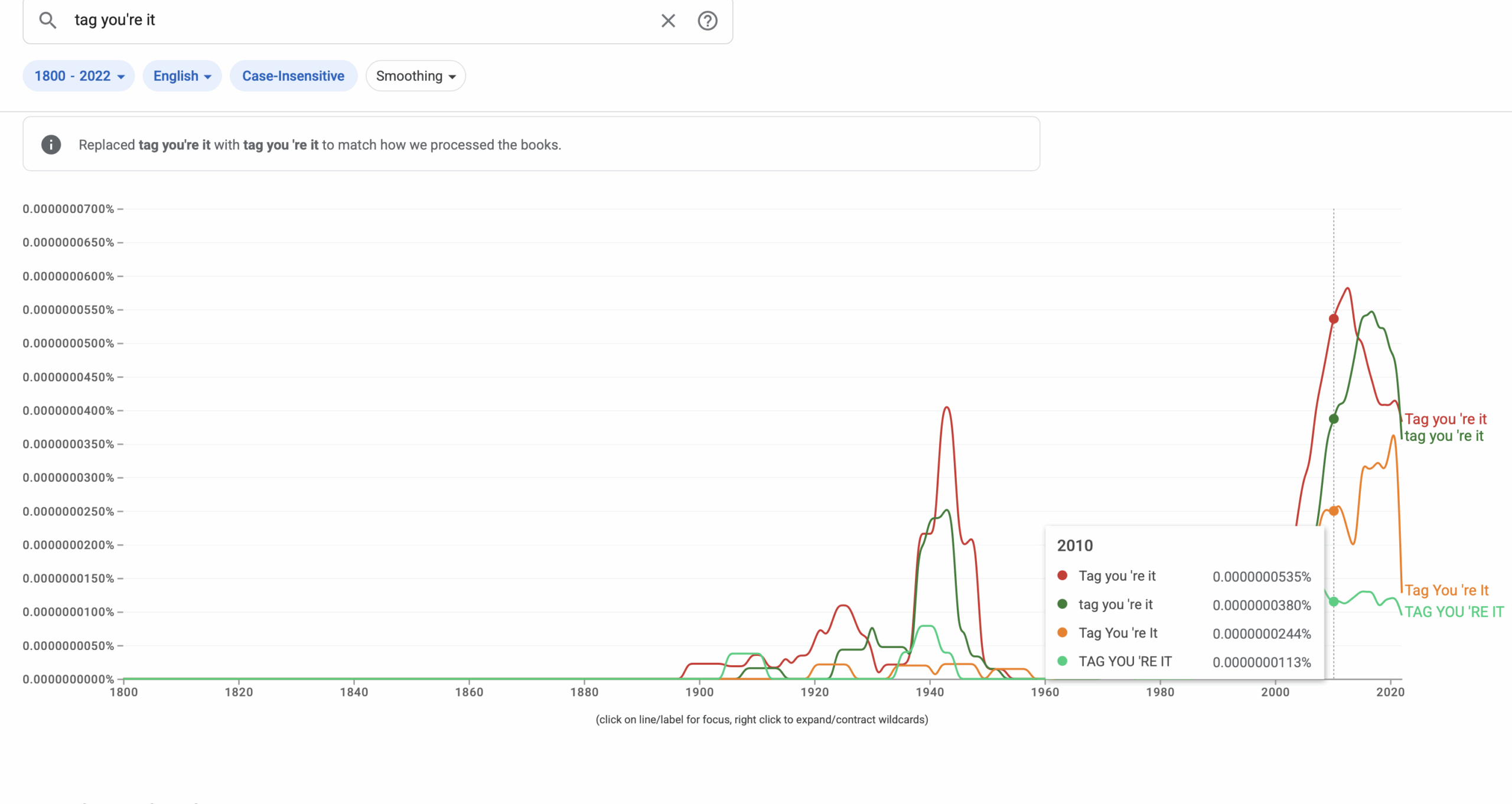Click the red swatch dot in tooltip
Image resolution: width=1512 pixels, height=804 pixels.
pos(1063,576)
